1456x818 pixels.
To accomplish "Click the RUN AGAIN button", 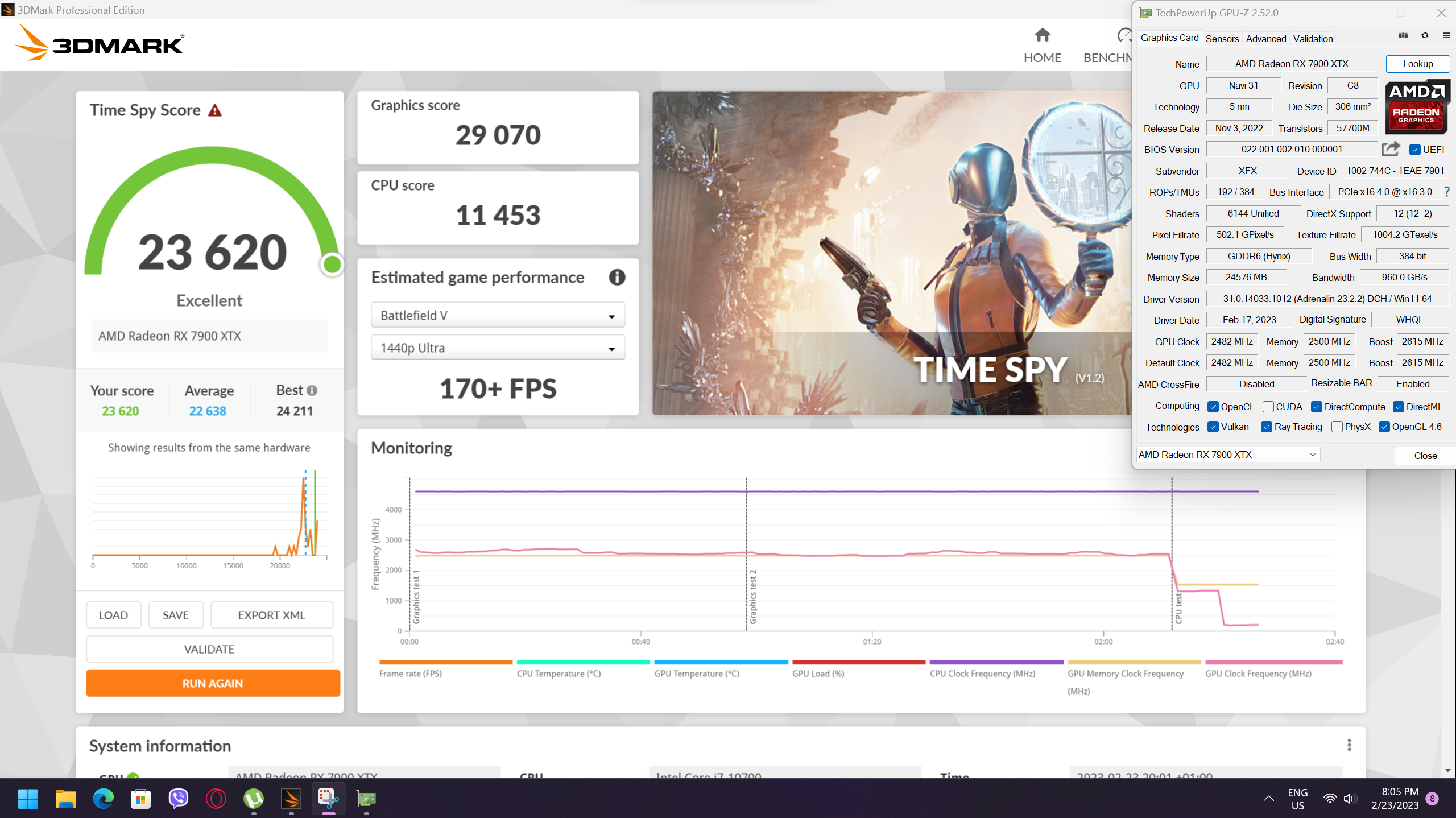I will (x=213, y=683).
